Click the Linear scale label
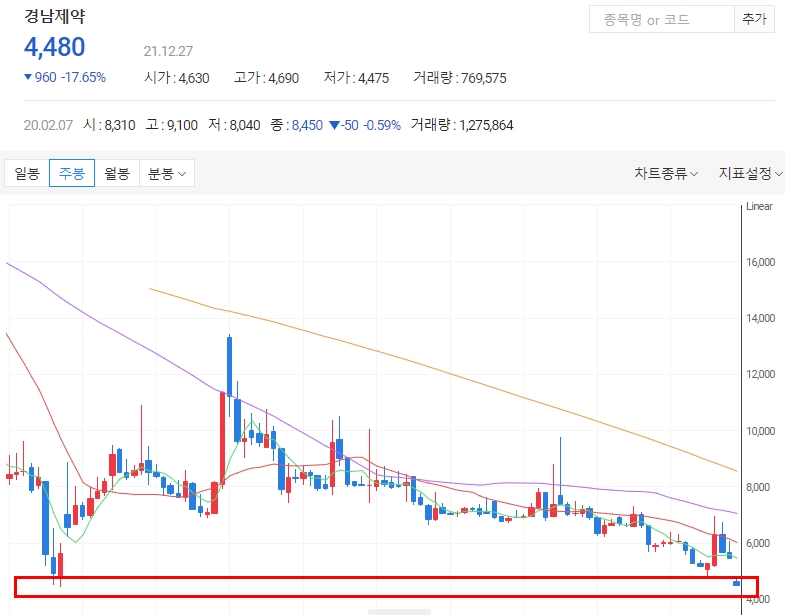 point(759,206)
